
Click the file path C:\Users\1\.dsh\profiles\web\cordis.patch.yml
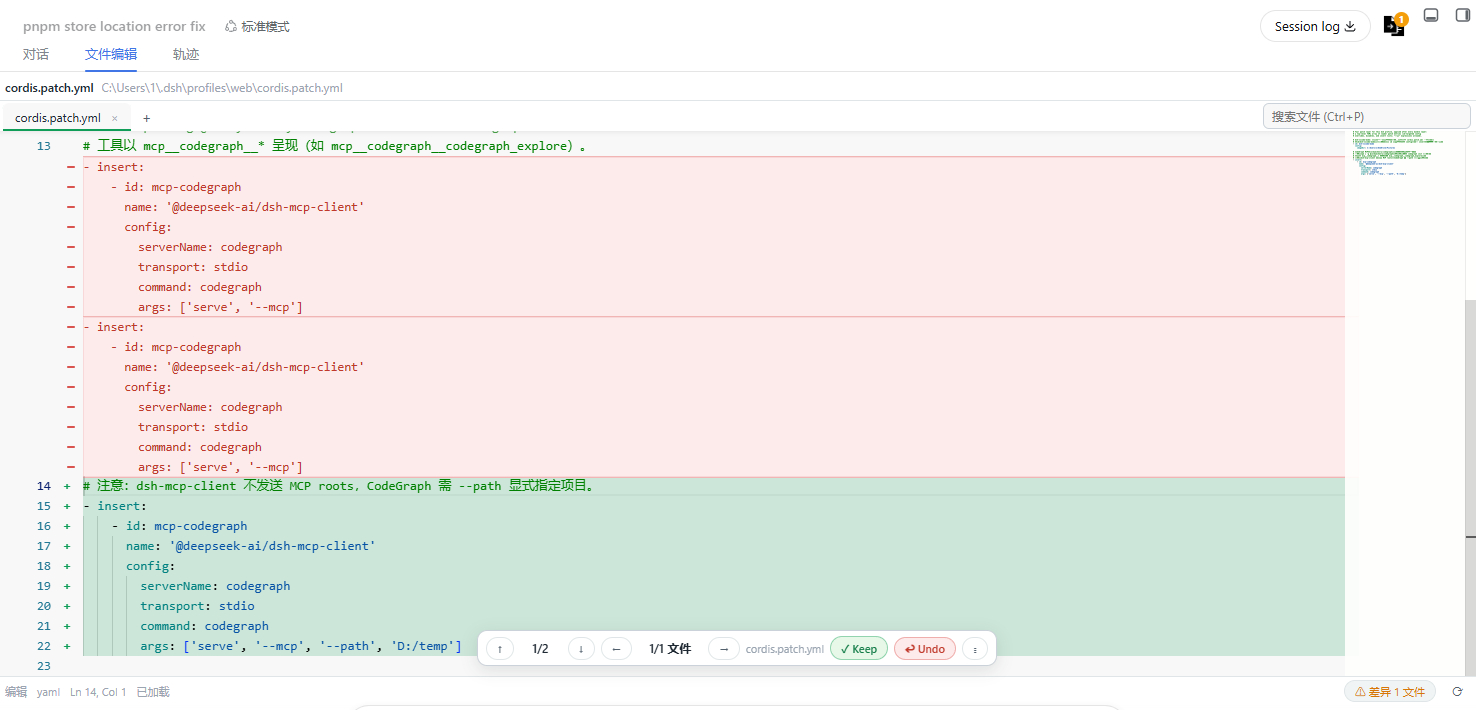(222, 88)
